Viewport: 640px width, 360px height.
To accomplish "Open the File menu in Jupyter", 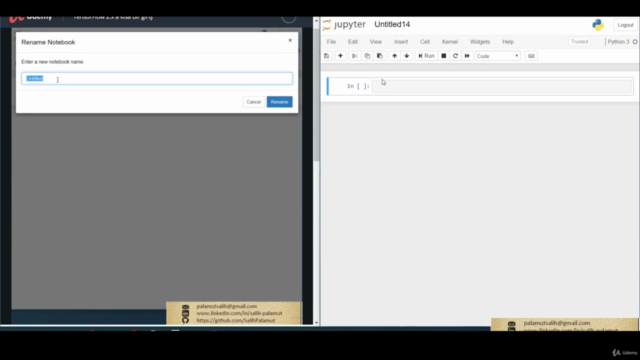I will point(331,42).
